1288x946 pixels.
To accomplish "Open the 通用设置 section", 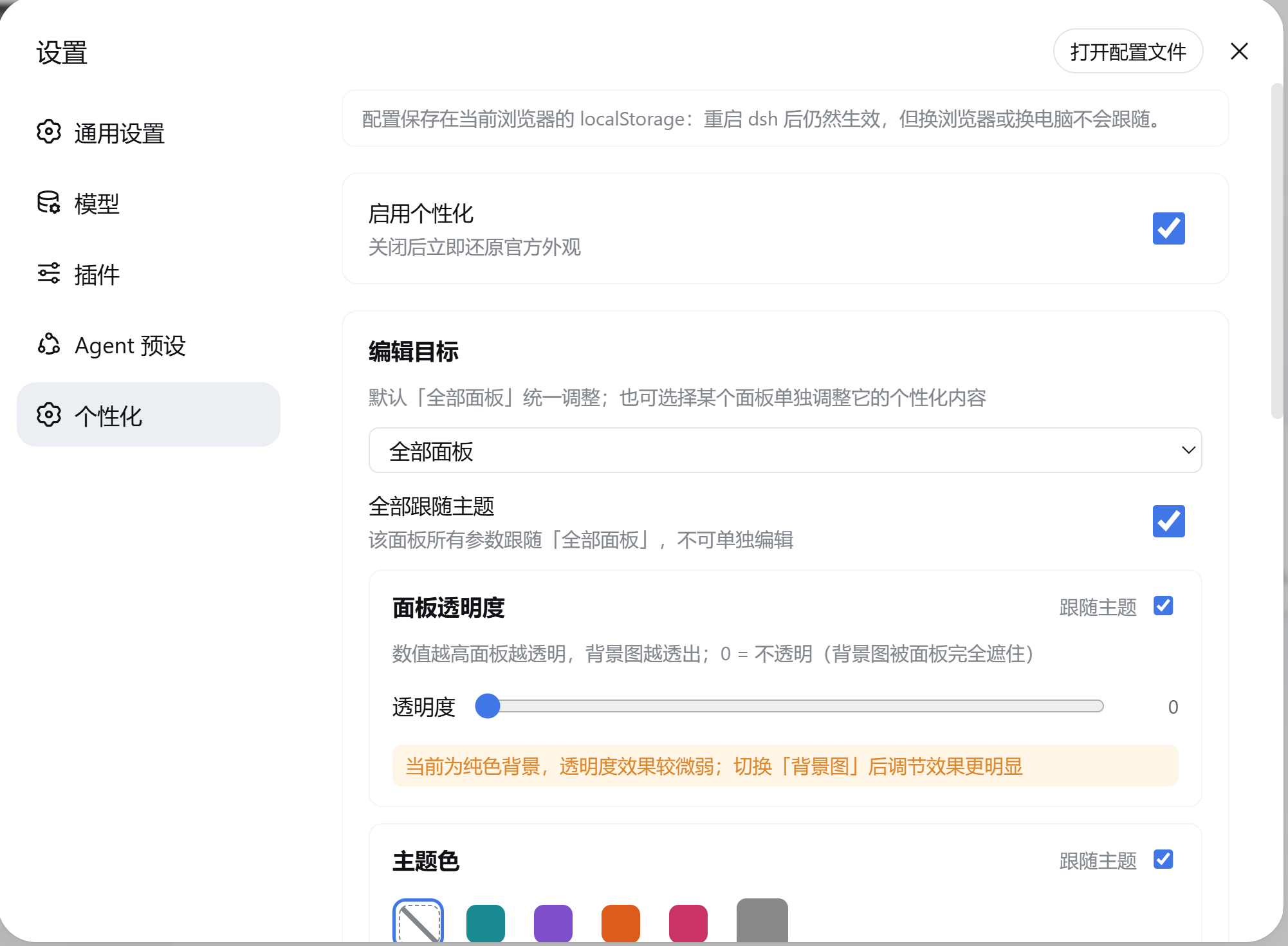I will 149,132.
